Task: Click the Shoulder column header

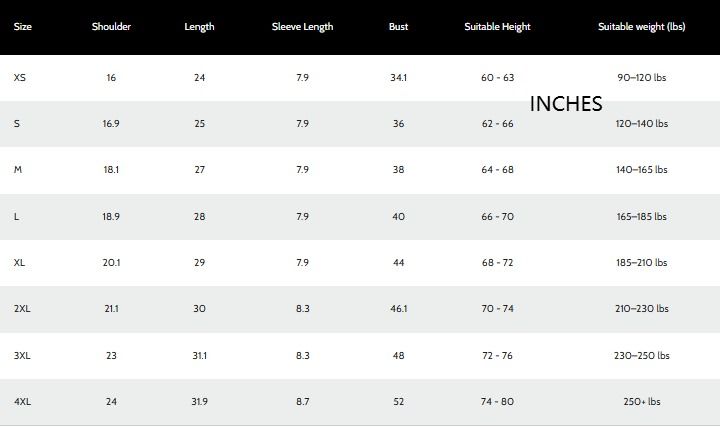Action: pyautogui.click(x=111, y=27)
